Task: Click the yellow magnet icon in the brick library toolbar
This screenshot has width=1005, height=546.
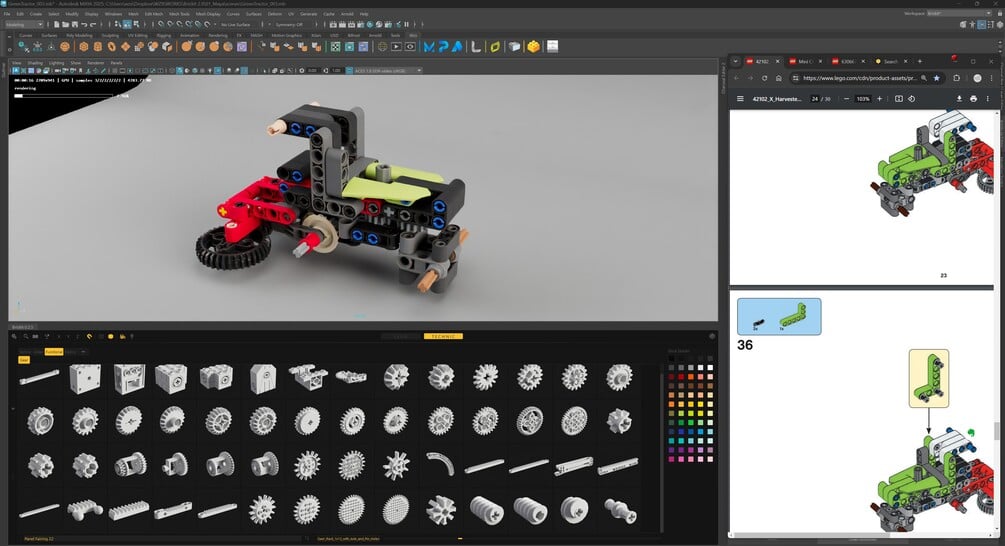Action: (x=89, y=336)
